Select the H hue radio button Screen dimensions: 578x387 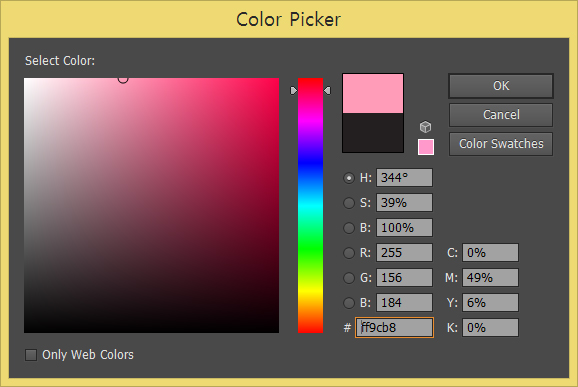(x=349, y=178)
